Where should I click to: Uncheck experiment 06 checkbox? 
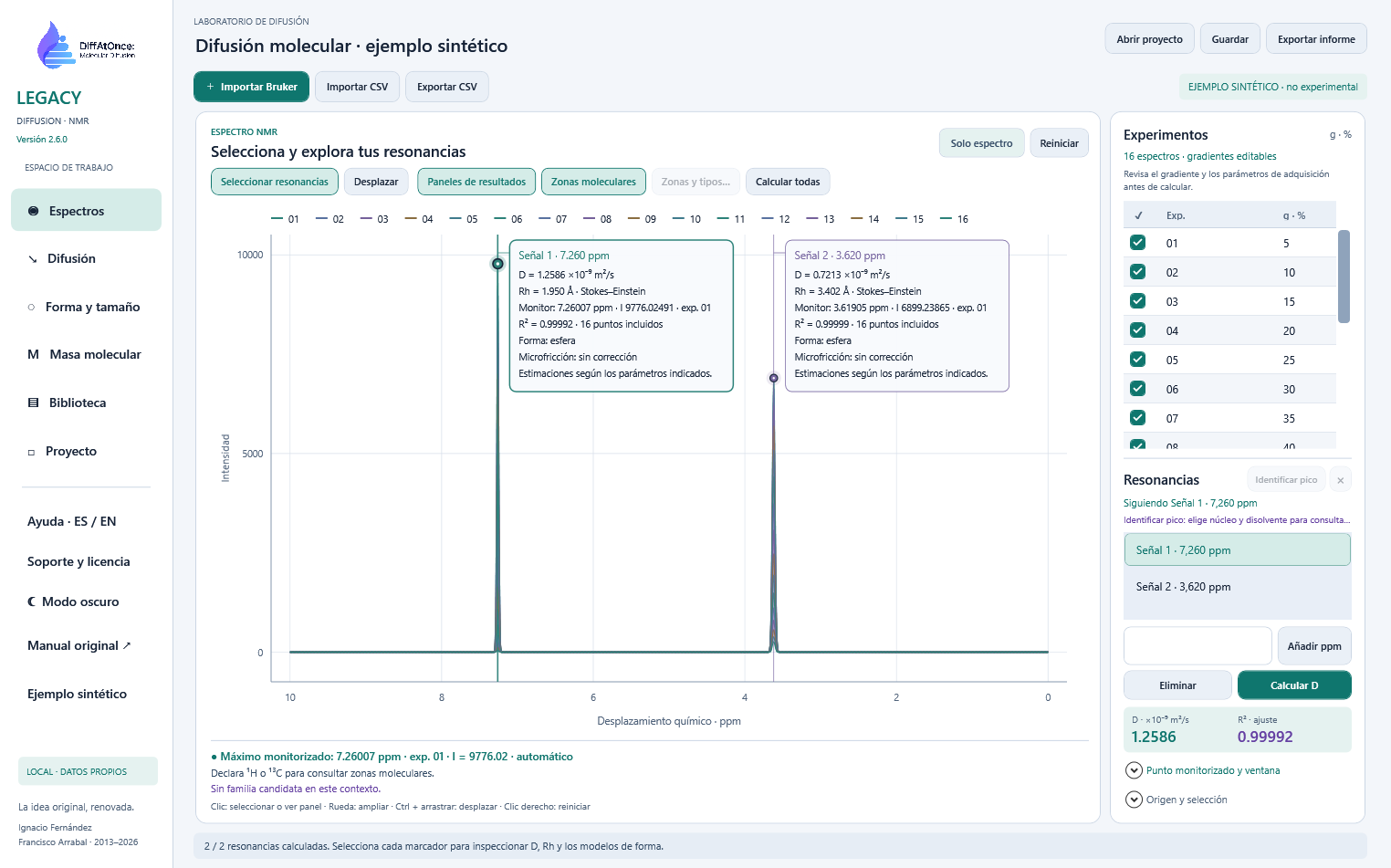tap(1137, 389)
